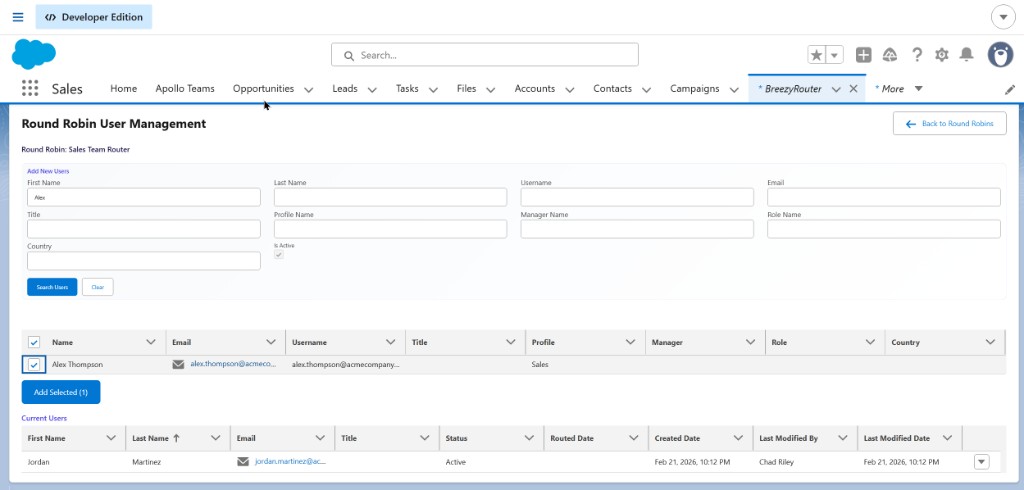This screenshot has height=490, width=1024.
Task: Open the App Launcher dots grid
Action: 30,88
